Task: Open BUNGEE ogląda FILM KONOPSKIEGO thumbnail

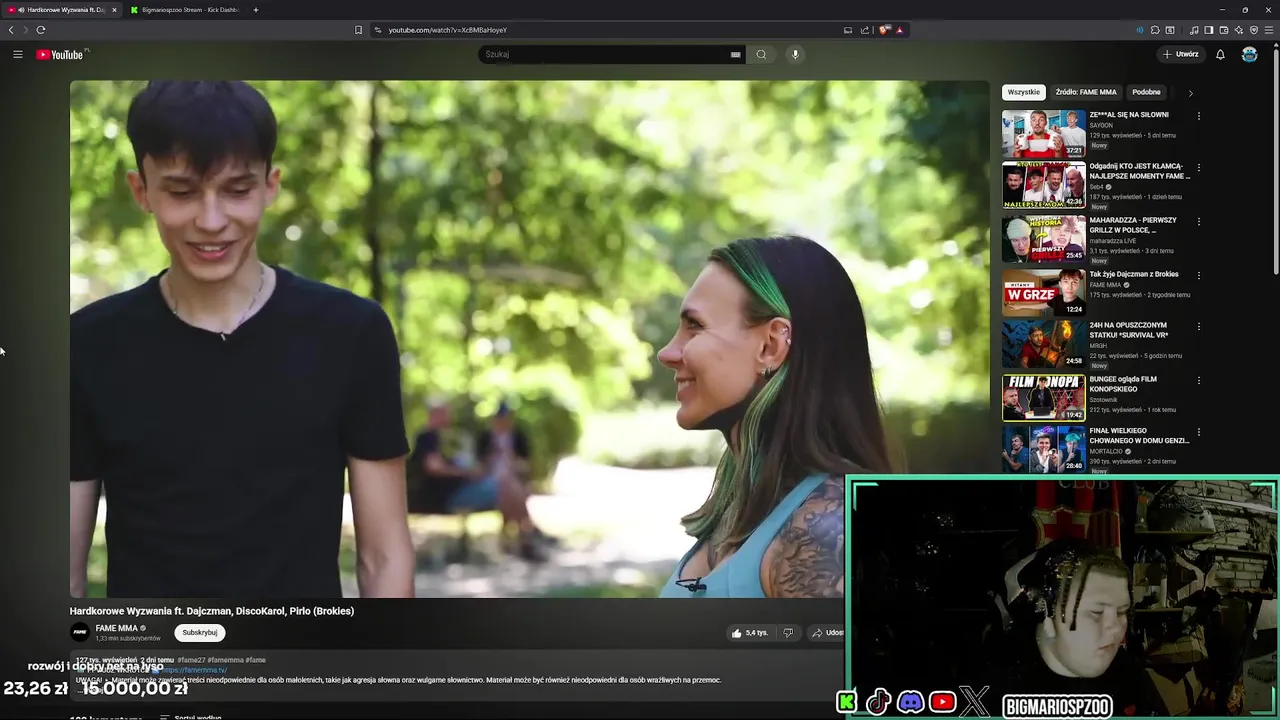Action: click(x=1043, y=397)
